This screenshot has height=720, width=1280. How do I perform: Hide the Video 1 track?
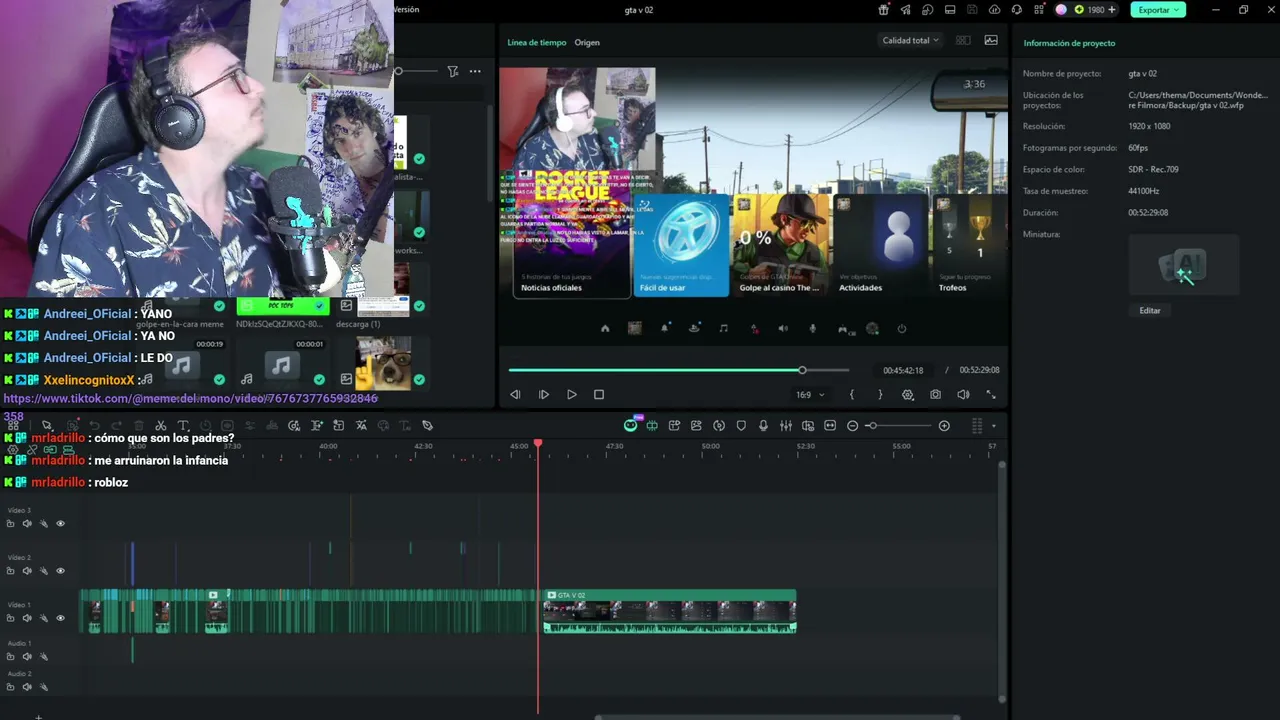coord(60,618)
